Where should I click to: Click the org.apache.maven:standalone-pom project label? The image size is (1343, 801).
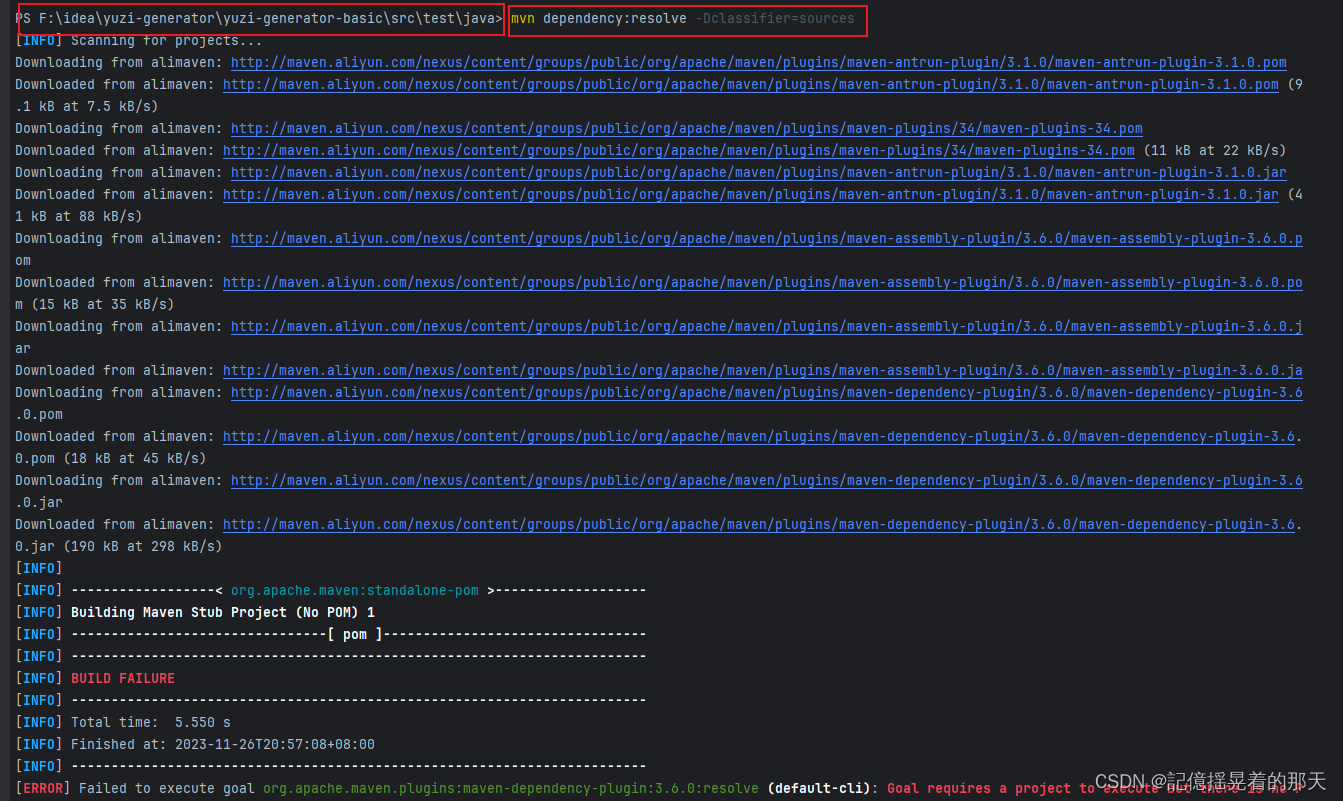pyautogui.click(x=354, y=589)
